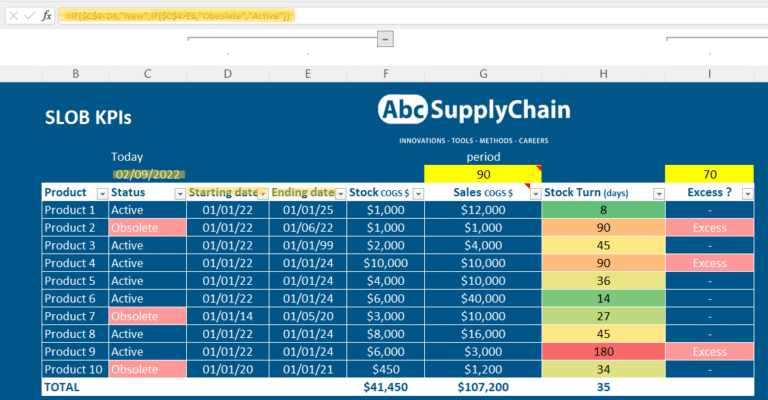The height and width of the screenshot is (400, 768).
Task: Select column E header
Action: (x=308, y=73)
